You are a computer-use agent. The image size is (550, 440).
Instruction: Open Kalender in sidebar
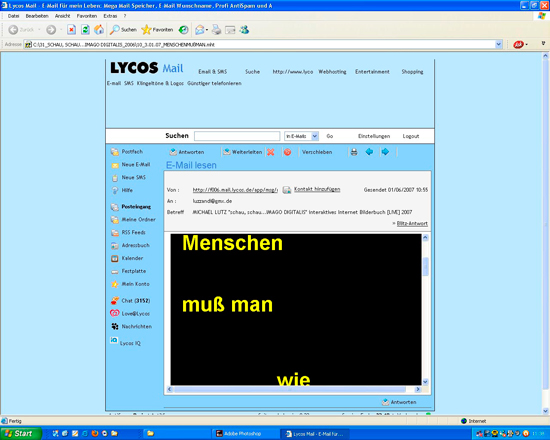[127, 258]
